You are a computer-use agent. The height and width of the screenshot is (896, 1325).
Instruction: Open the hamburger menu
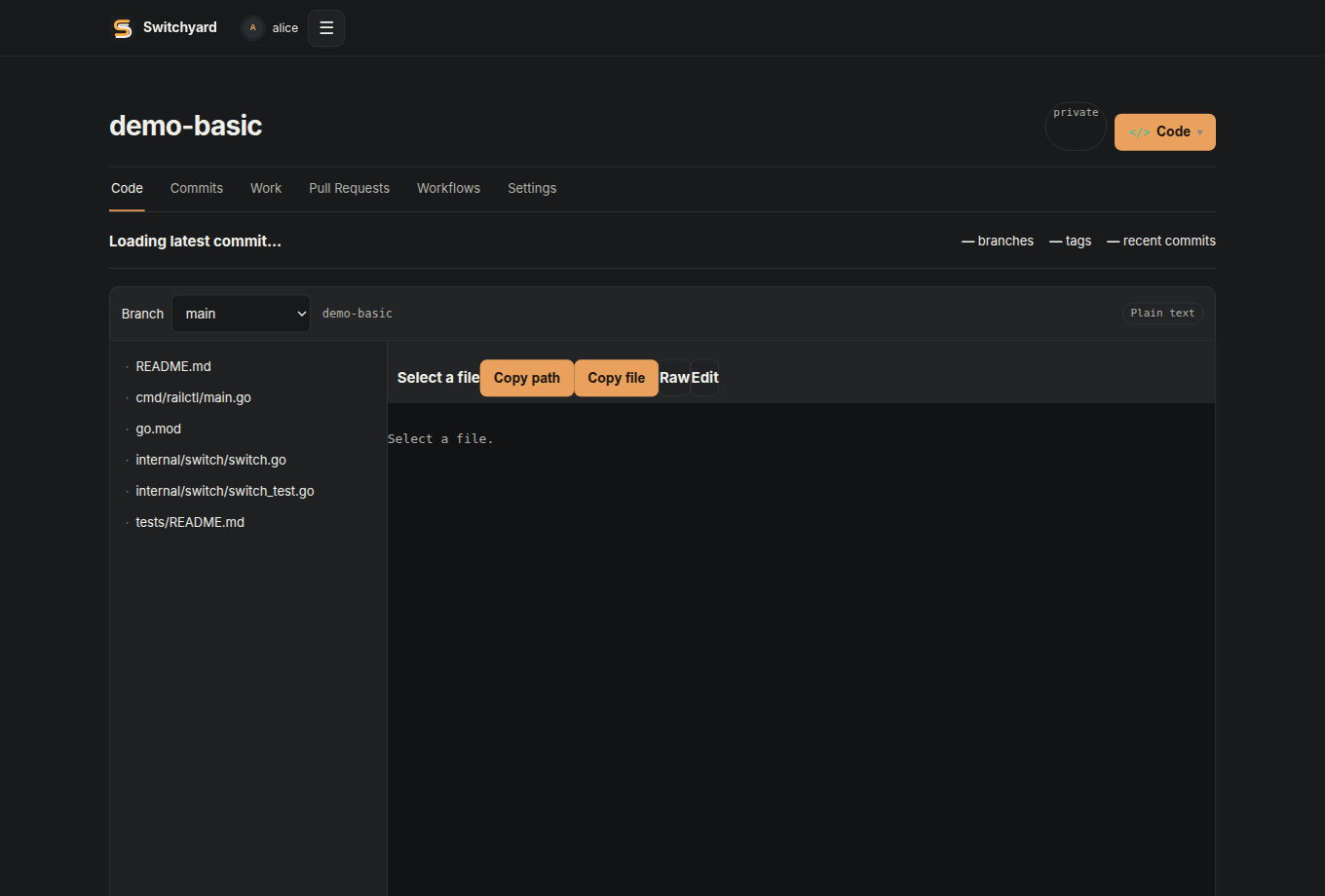(x=326, y=28)
